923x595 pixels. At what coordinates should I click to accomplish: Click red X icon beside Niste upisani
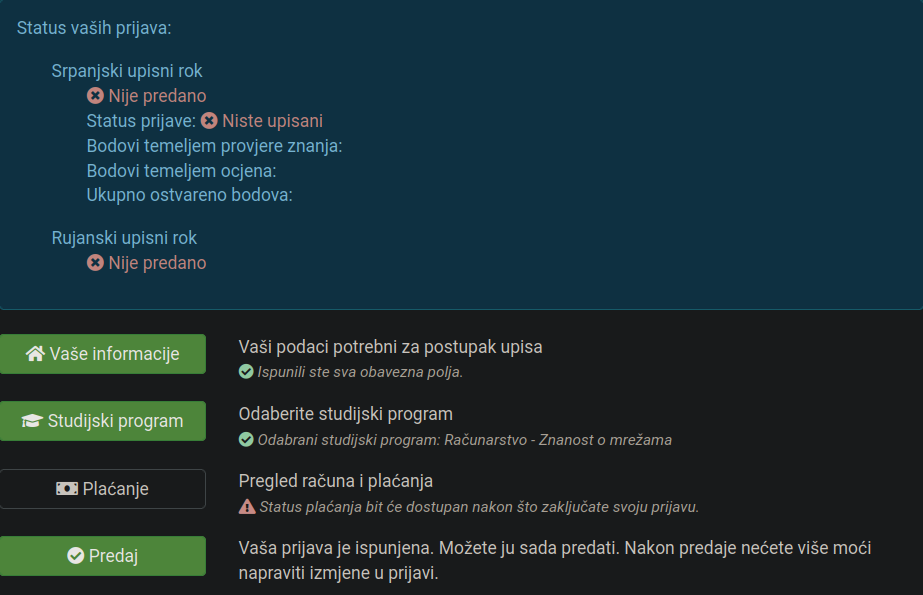click(209, 121)
